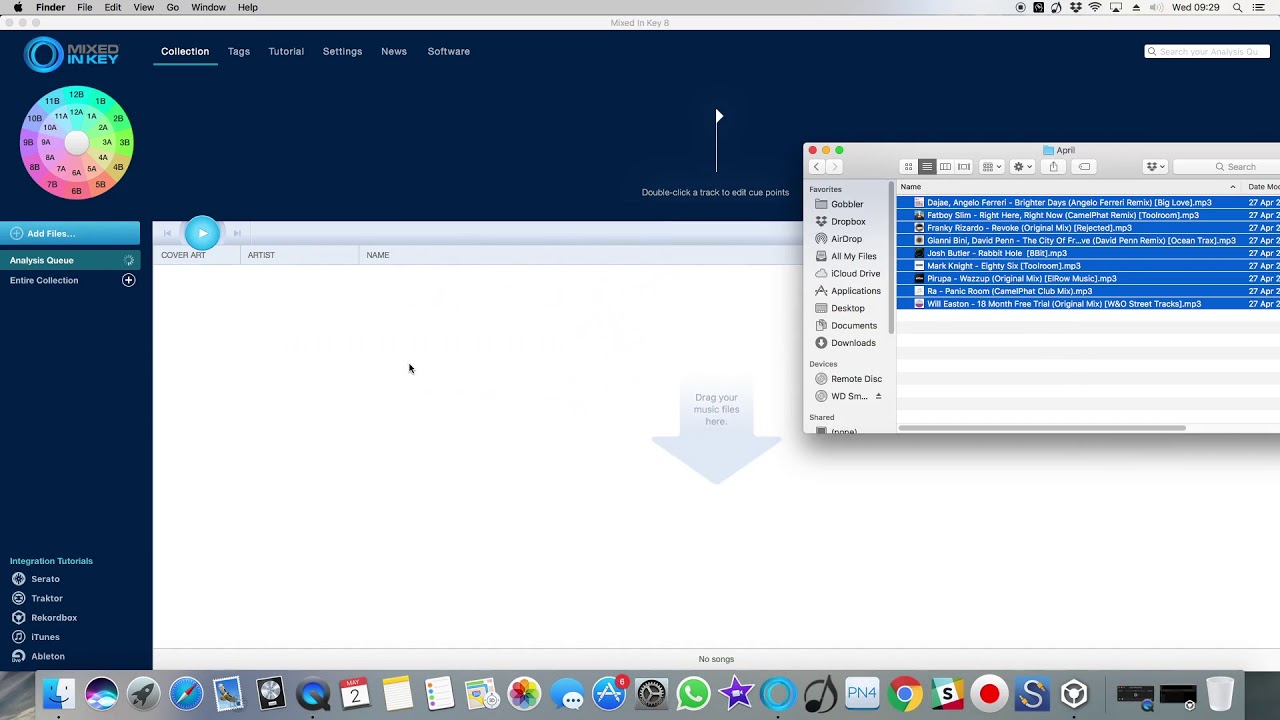Select the 6B segment on the Camelot wheel
The image size is (1280, 720).
(76, 191)
